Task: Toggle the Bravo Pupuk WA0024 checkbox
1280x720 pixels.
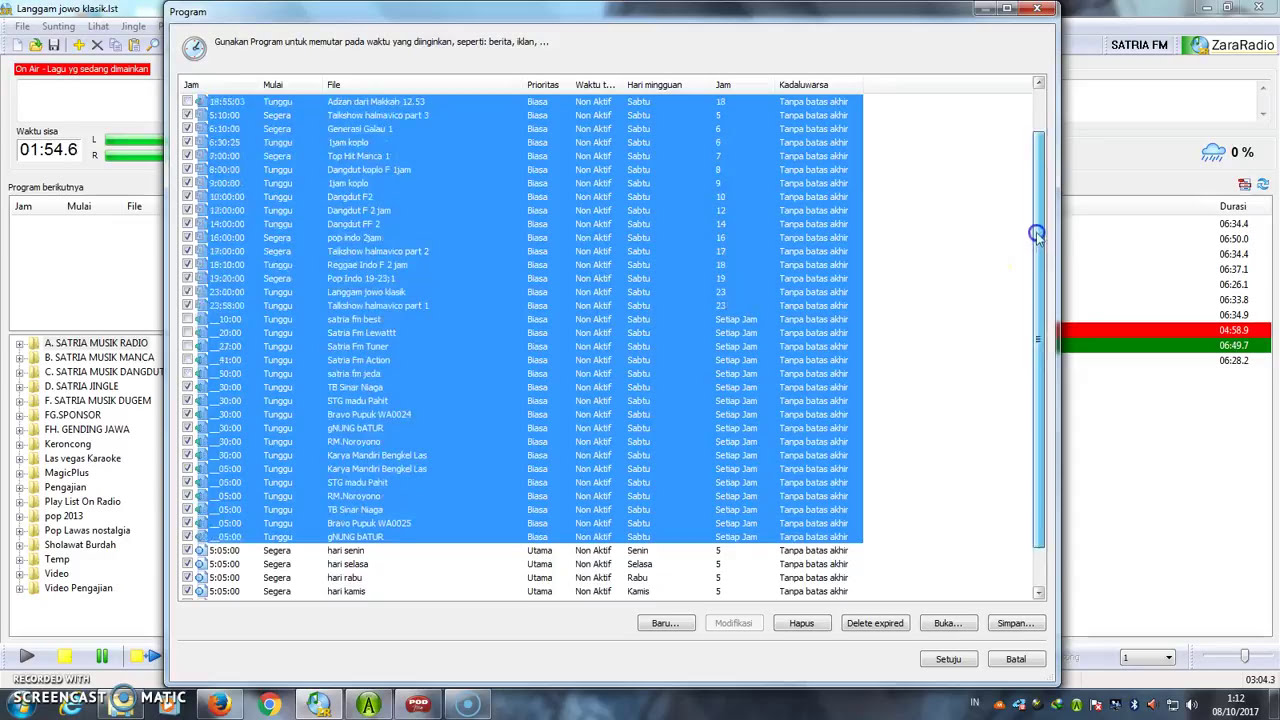Action: 188,414
